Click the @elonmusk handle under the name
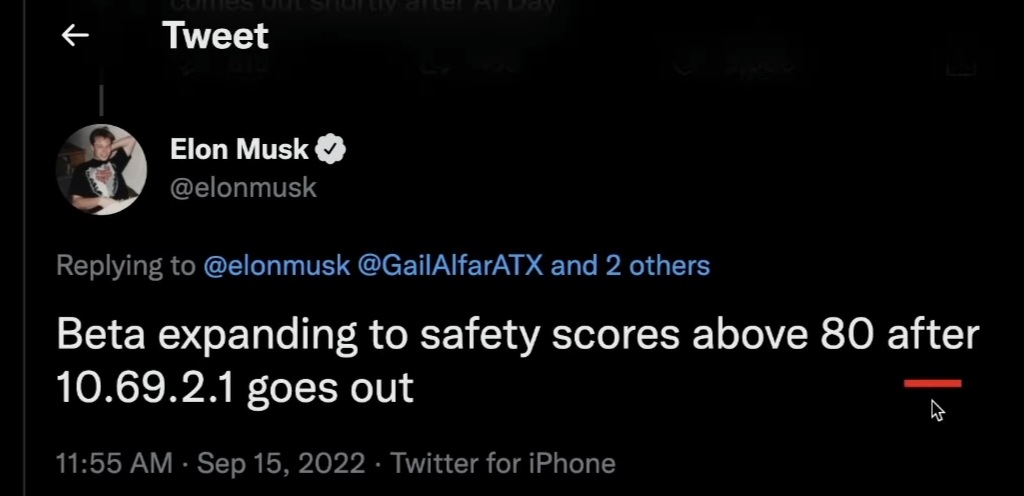Image resolution: width=1024 pixels, height=496 pixels. point(244,188)
